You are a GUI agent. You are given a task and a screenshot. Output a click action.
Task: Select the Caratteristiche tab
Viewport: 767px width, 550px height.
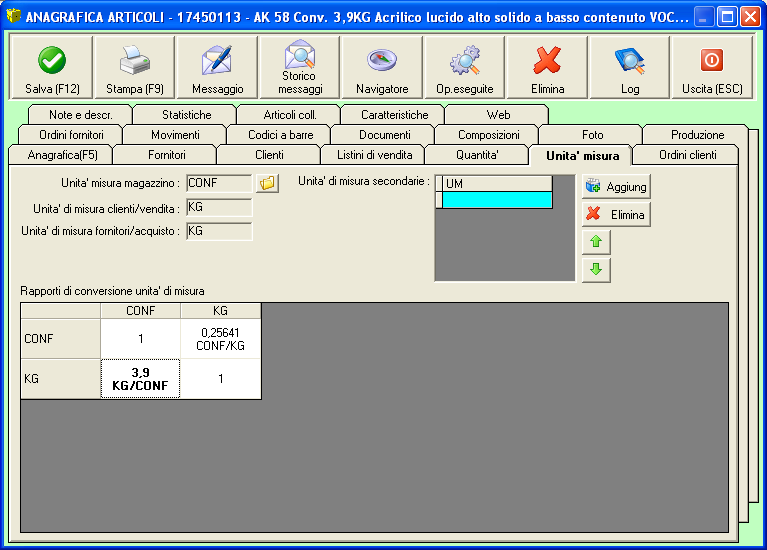[394, 115]
